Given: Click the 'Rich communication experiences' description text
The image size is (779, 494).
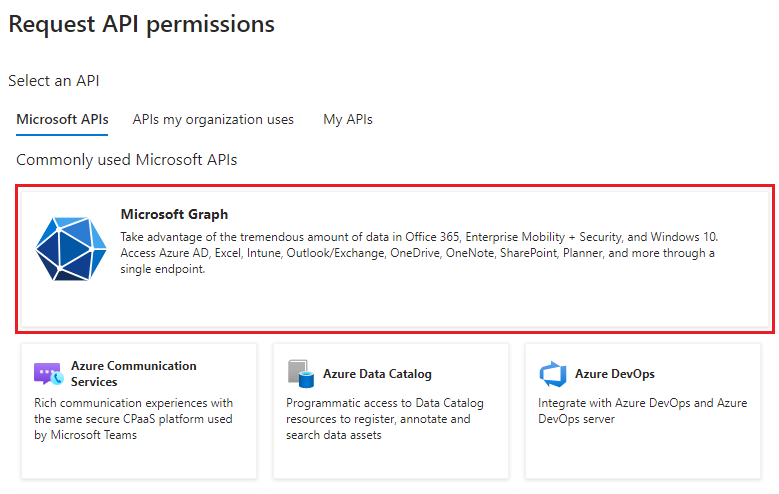Looking at the screenshot, I should 133,419.
